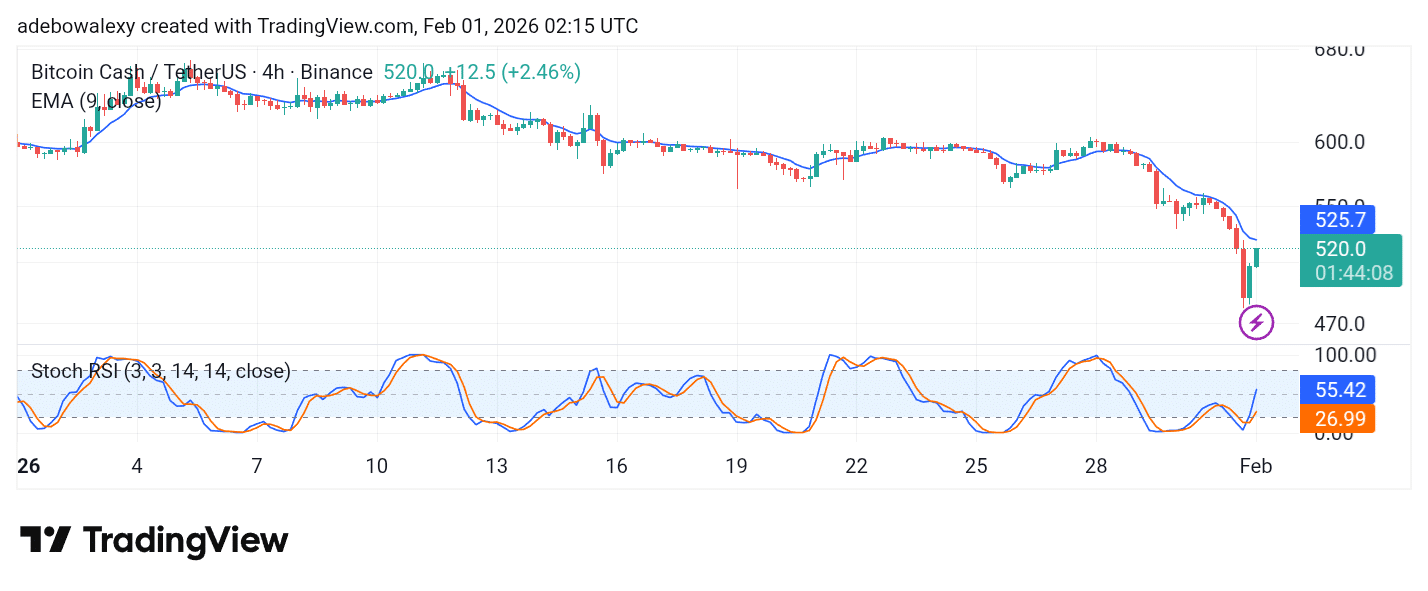Toggle the Stoch RSI indicator visibility
The image size is (1428, 591).
[x=160, y=371]
